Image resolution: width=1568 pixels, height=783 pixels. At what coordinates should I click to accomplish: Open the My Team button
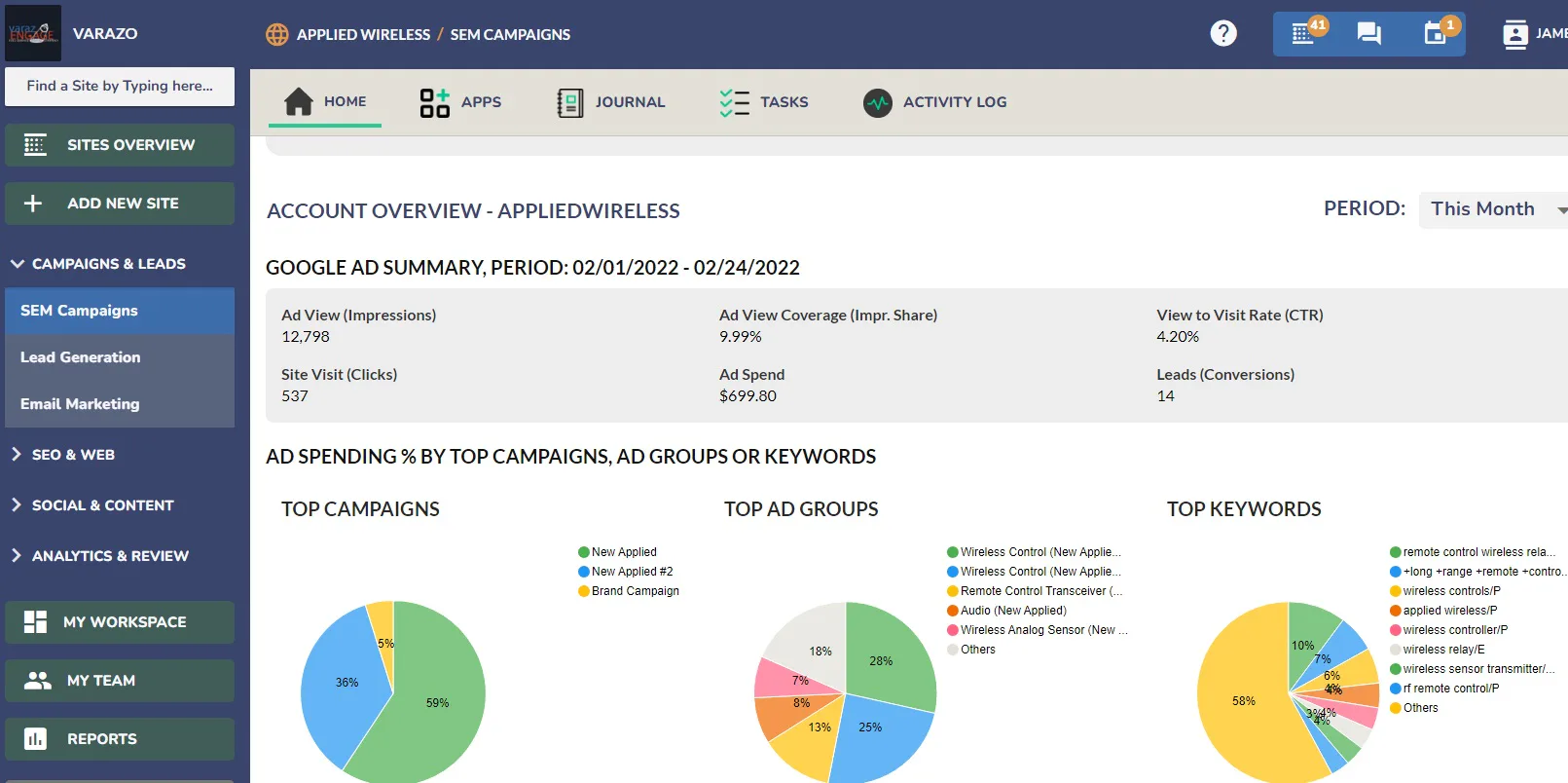(120, 681)
